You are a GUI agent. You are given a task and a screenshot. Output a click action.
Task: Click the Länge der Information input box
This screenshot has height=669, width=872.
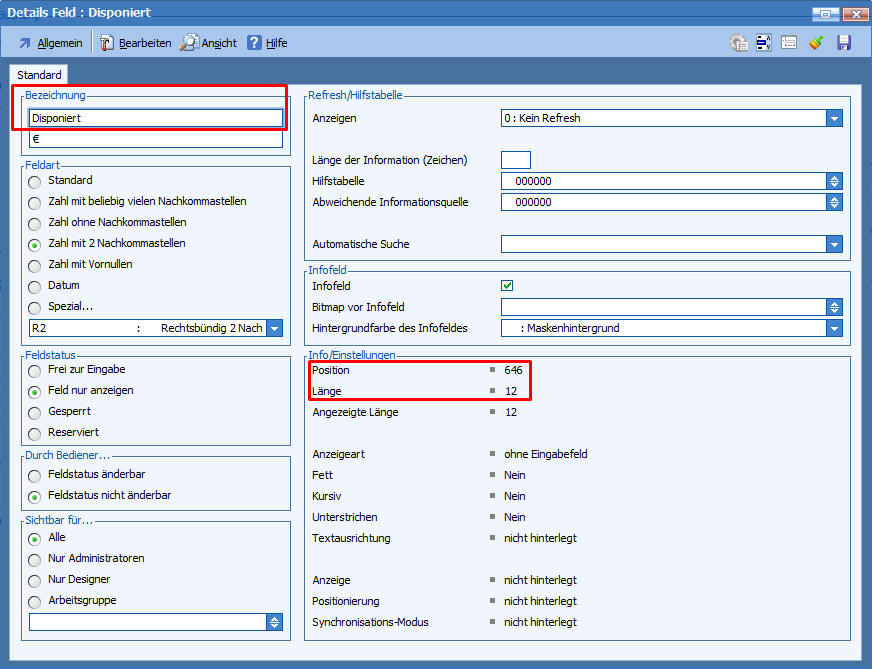(515, 160)
